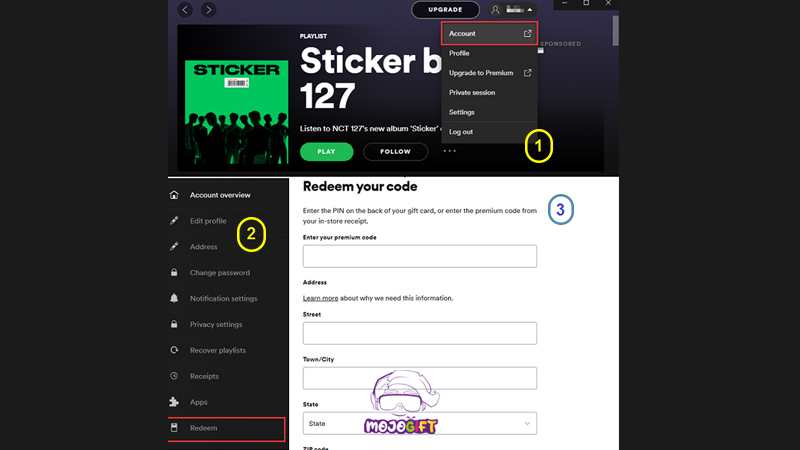Image resolution: width=800 pixels, height=450 pixels.
Task: Click the premium code input field
Action: [420, 256]
